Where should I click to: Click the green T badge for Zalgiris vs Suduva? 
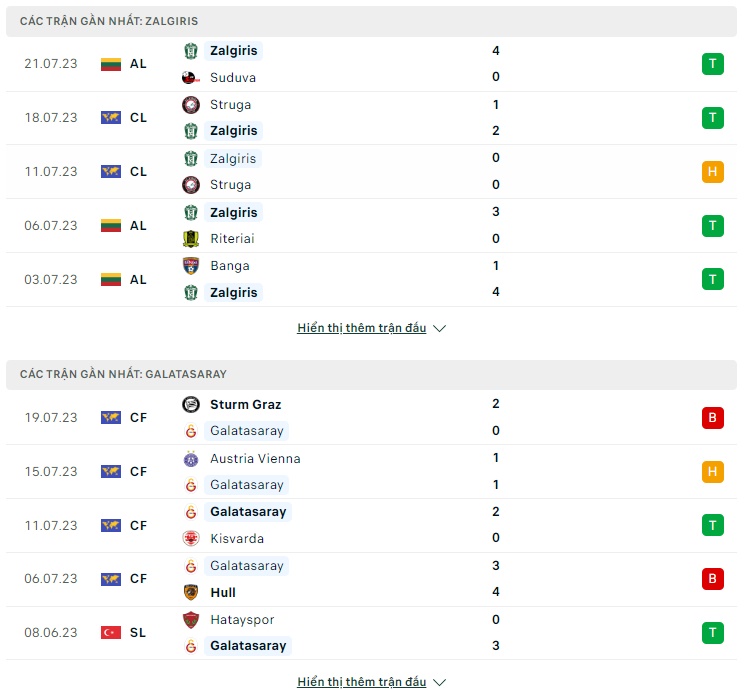pyautogui.click(x=712, y=64)
